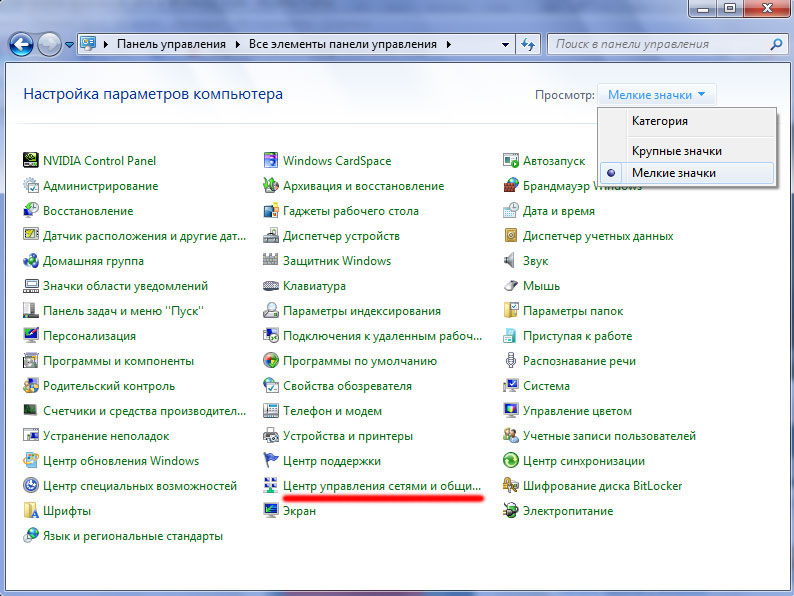This screenshot has height=596, width=794.
Task: Click the Программы по умолчанию icon
Action: [271, 361]
